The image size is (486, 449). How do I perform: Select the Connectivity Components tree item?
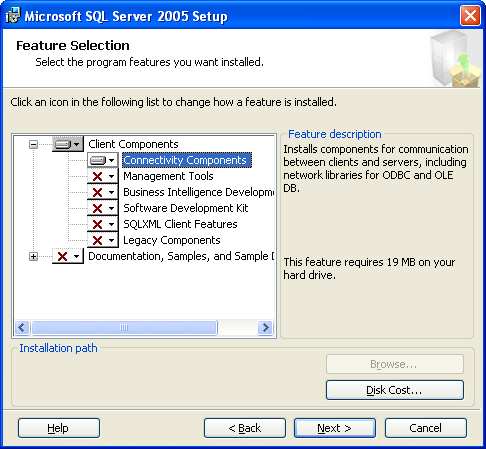point(185,160)
